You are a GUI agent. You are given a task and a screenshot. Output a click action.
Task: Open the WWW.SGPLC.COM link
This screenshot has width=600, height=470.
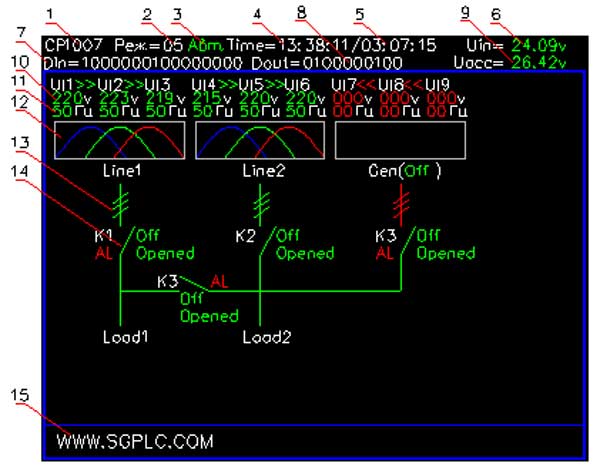[135, 441]
